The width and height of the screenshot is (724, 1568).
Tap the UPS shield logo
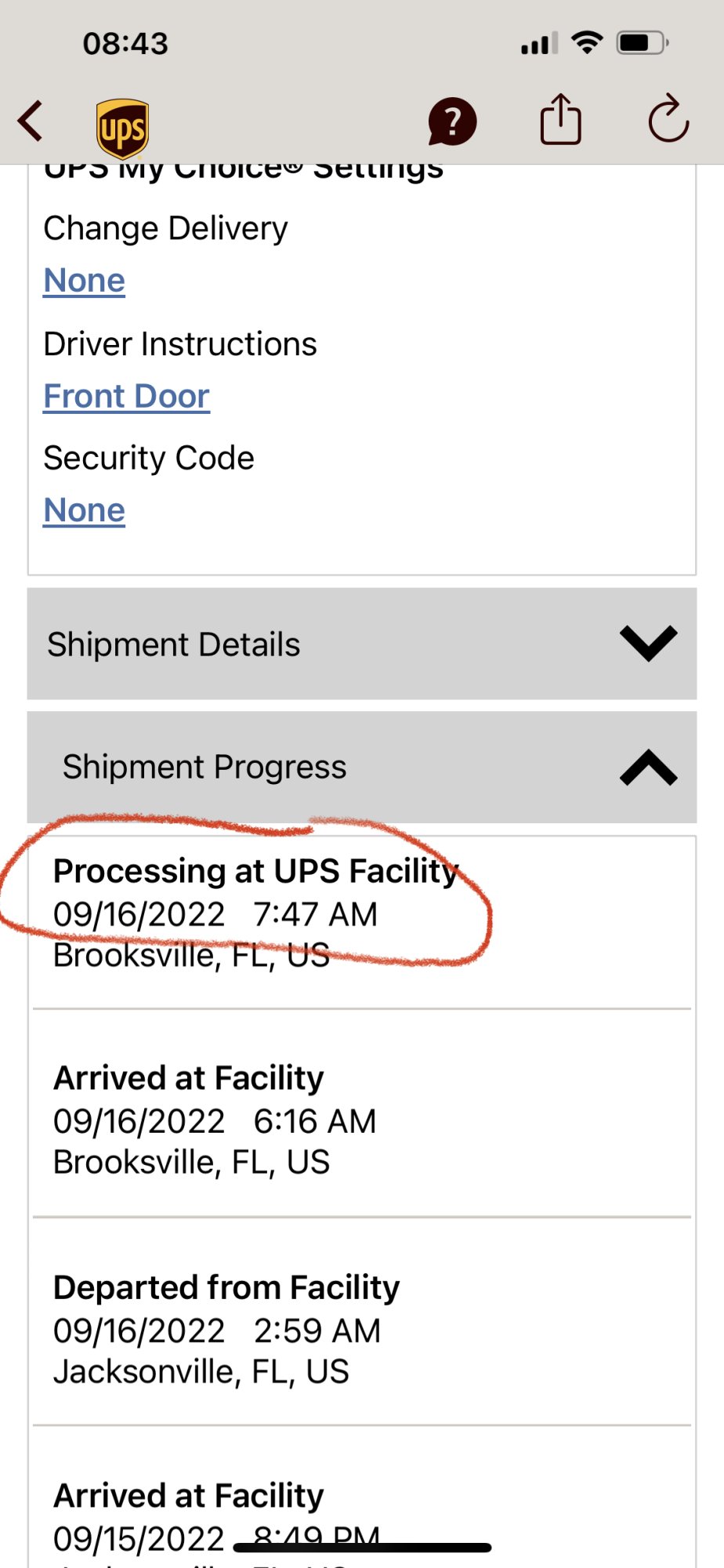coord(123,127)
